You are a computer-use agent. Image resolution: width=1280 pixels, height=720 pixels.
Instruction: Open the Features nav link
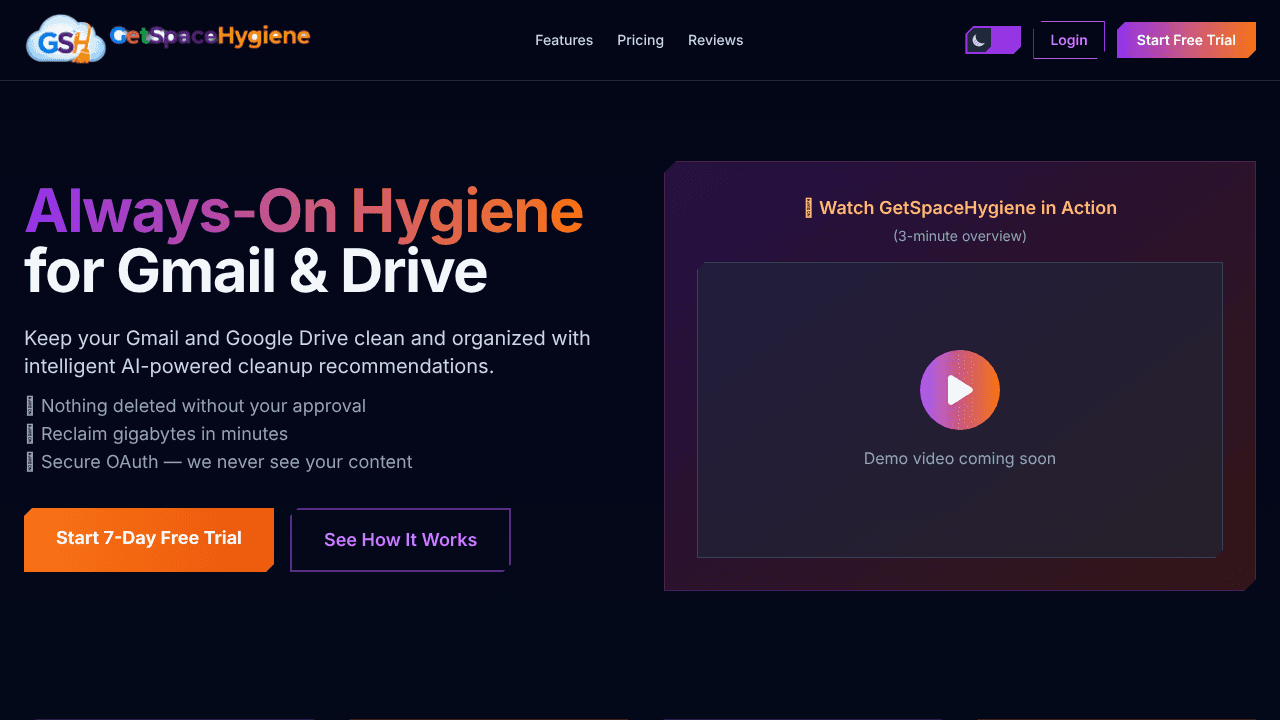(564, 40)
